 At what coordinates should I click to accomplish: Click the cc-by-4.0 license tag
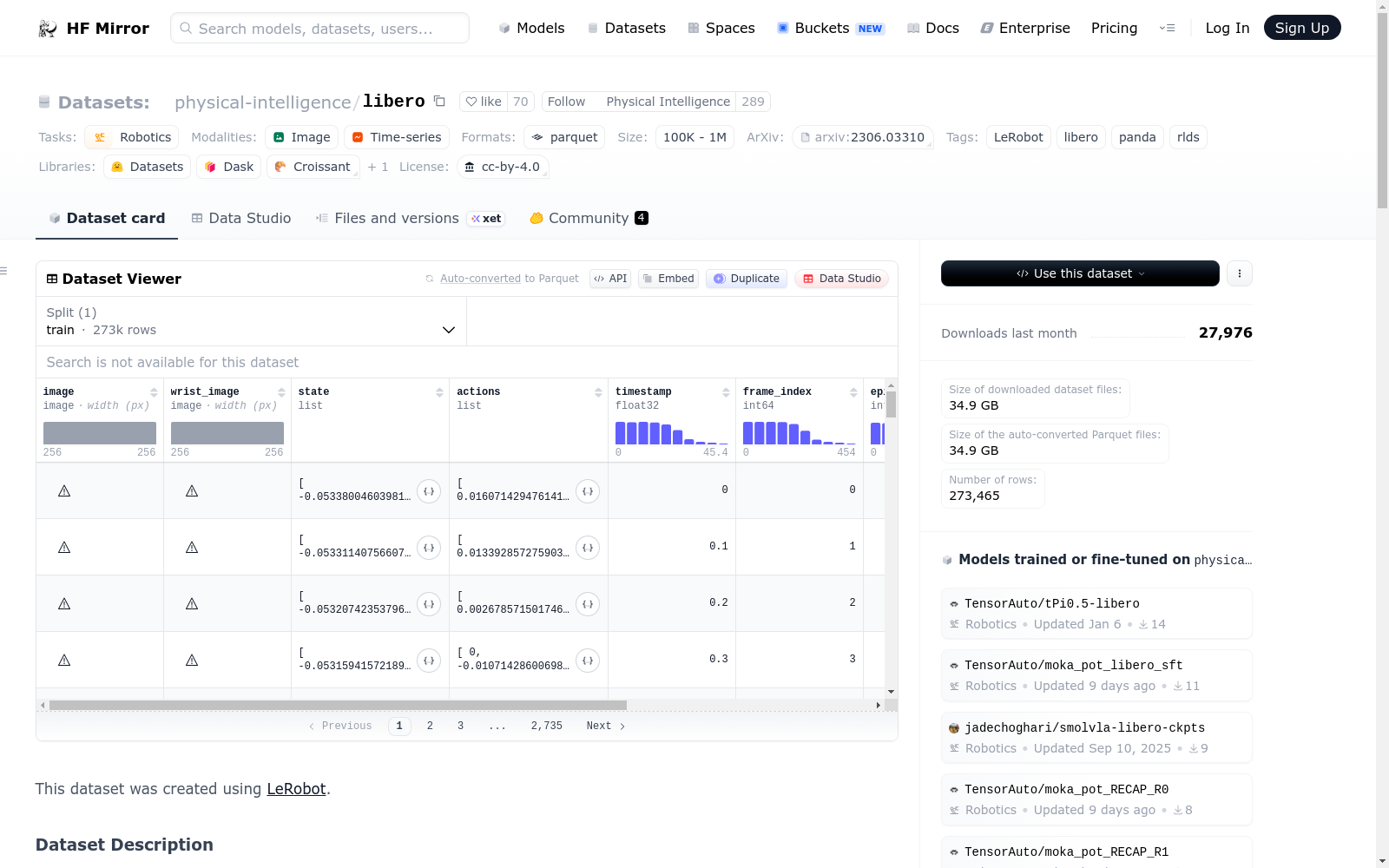tap(503, 167)
